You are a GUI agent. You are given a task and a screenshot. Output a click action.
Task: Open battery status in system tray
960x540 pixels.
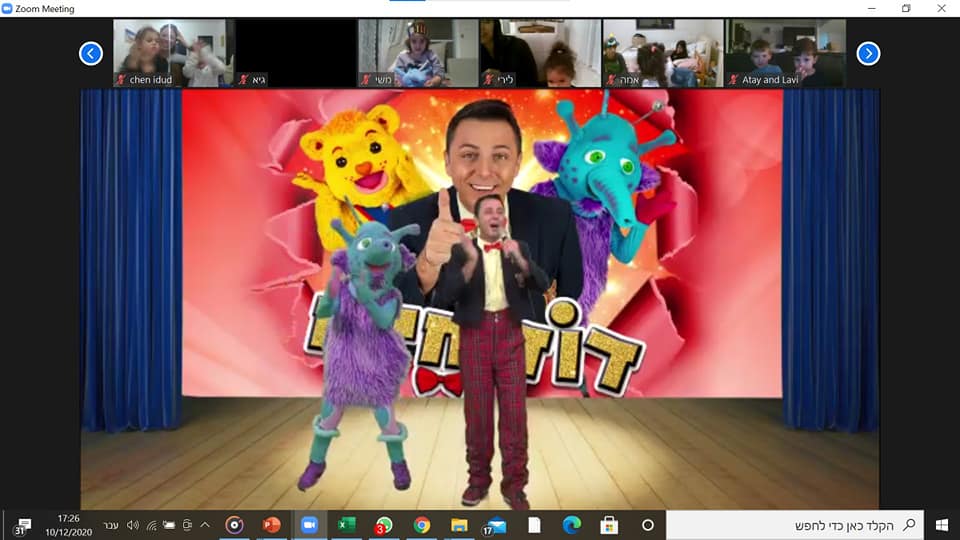[169, 525]
